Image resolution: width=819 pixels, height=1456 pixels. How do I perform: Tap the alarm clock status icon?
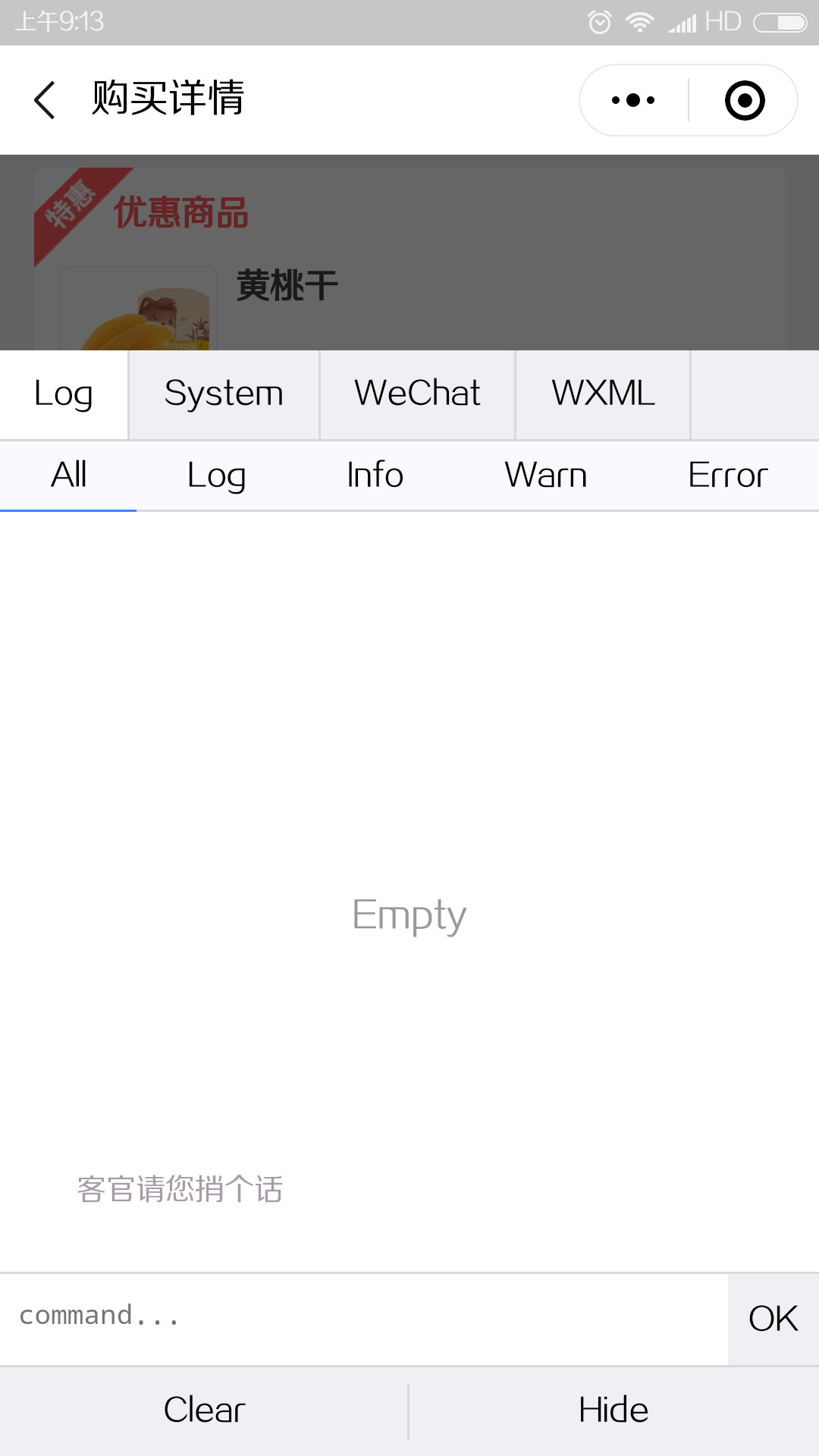click(599, 22)
